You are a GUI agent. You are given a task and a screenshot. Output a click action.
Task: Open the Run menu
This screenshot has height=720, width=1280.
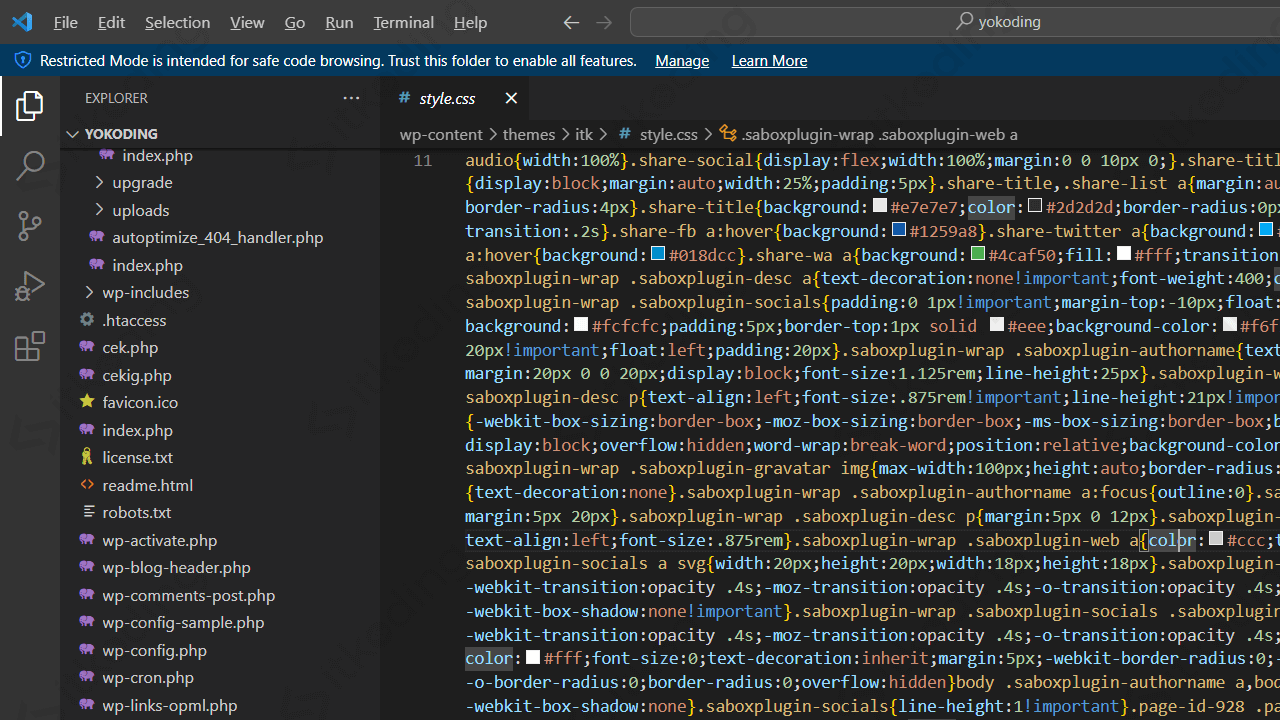339,22
